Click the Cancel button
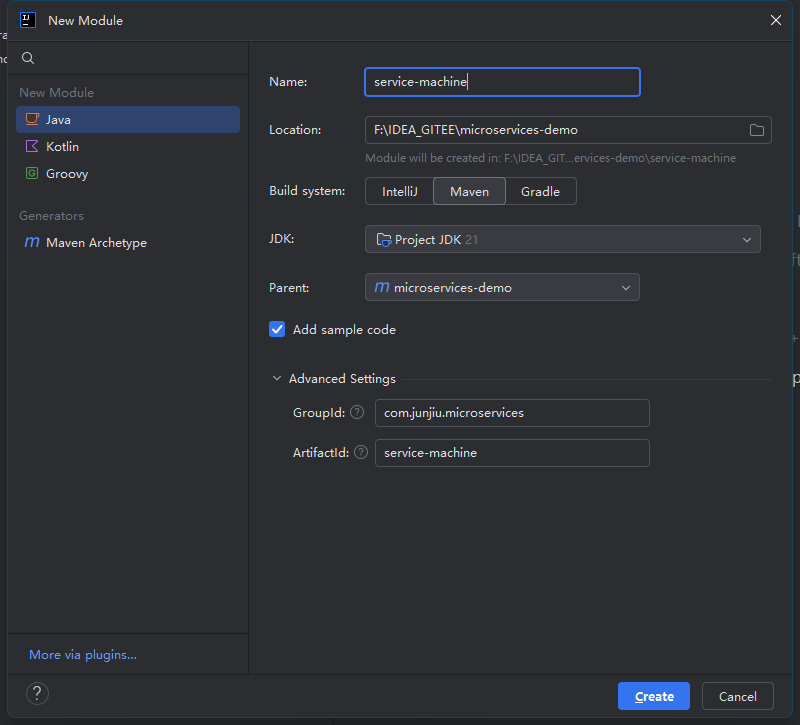Viewport: 800px width, 725px height. click(x=738, y=696)
